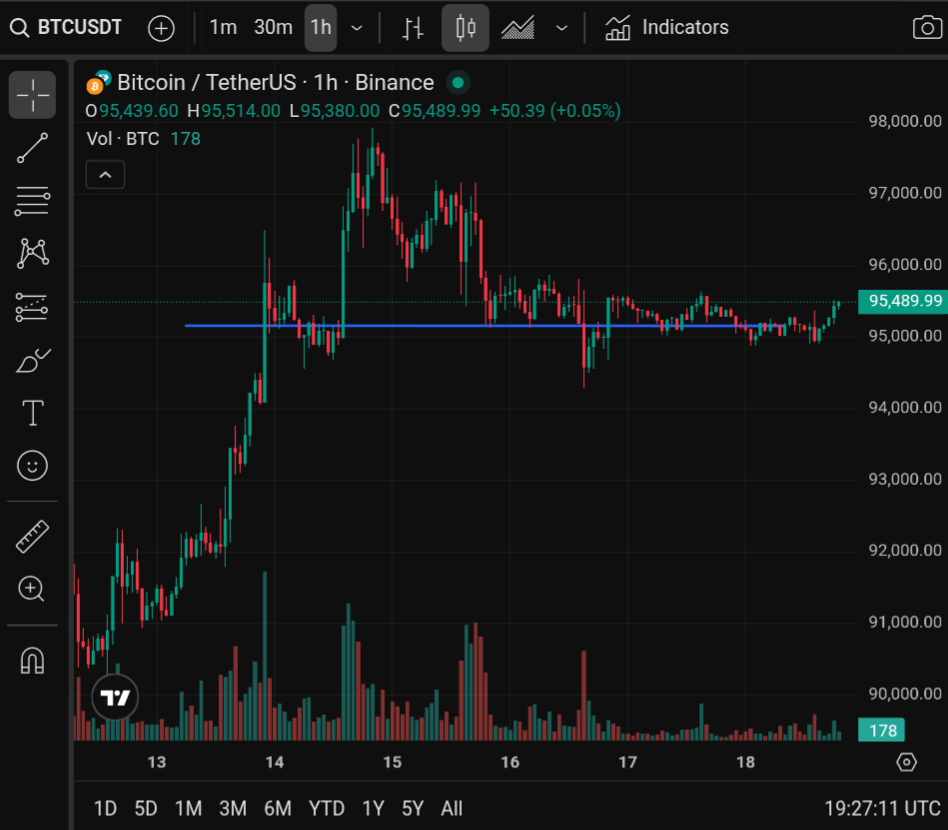
Task: Set the date range to 5D
Action: (x=146, y=808)
